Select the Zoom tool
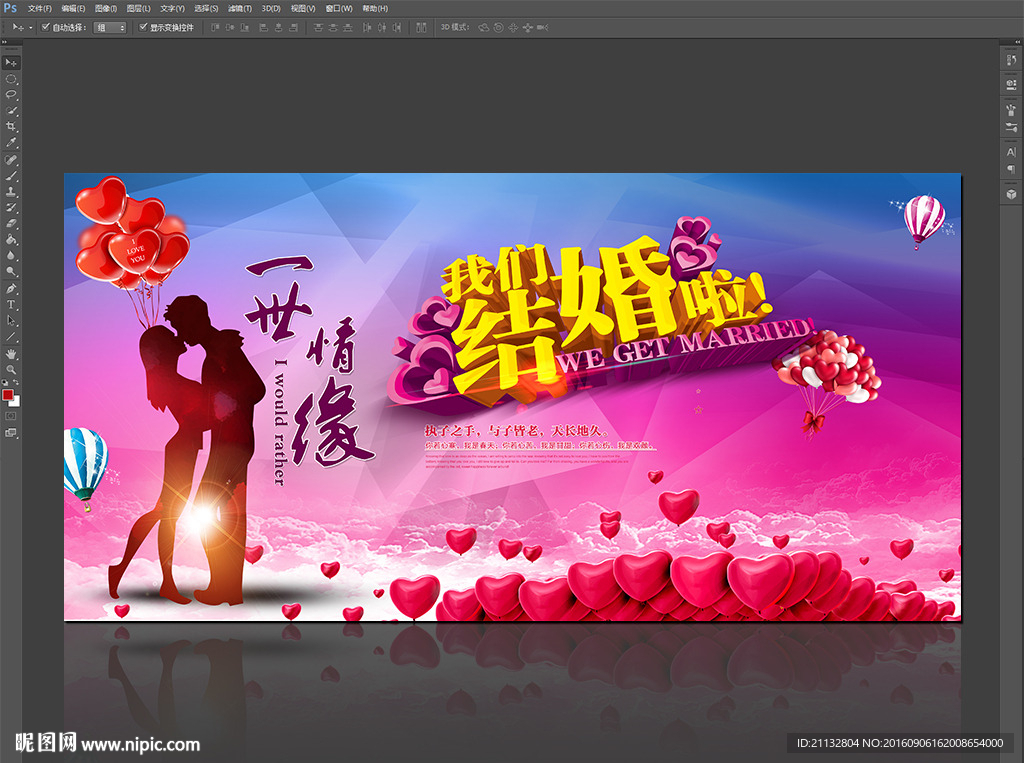This screenshot has height=763, width=1024. (11, 370)
